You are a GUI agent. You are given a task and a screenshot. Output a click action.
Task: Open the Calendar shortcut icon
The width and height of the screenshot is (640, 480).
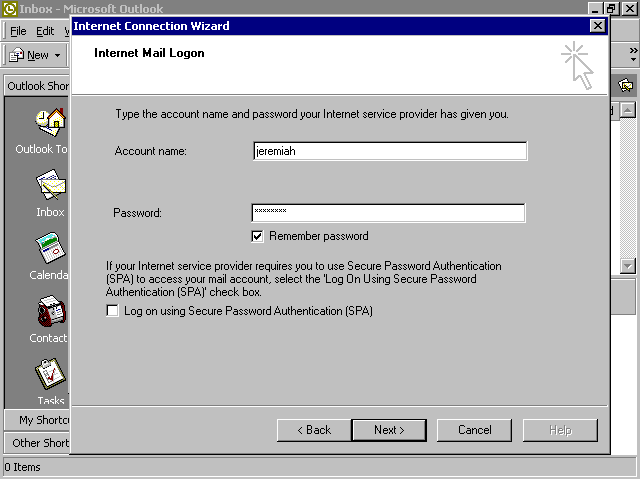(51, 248)
